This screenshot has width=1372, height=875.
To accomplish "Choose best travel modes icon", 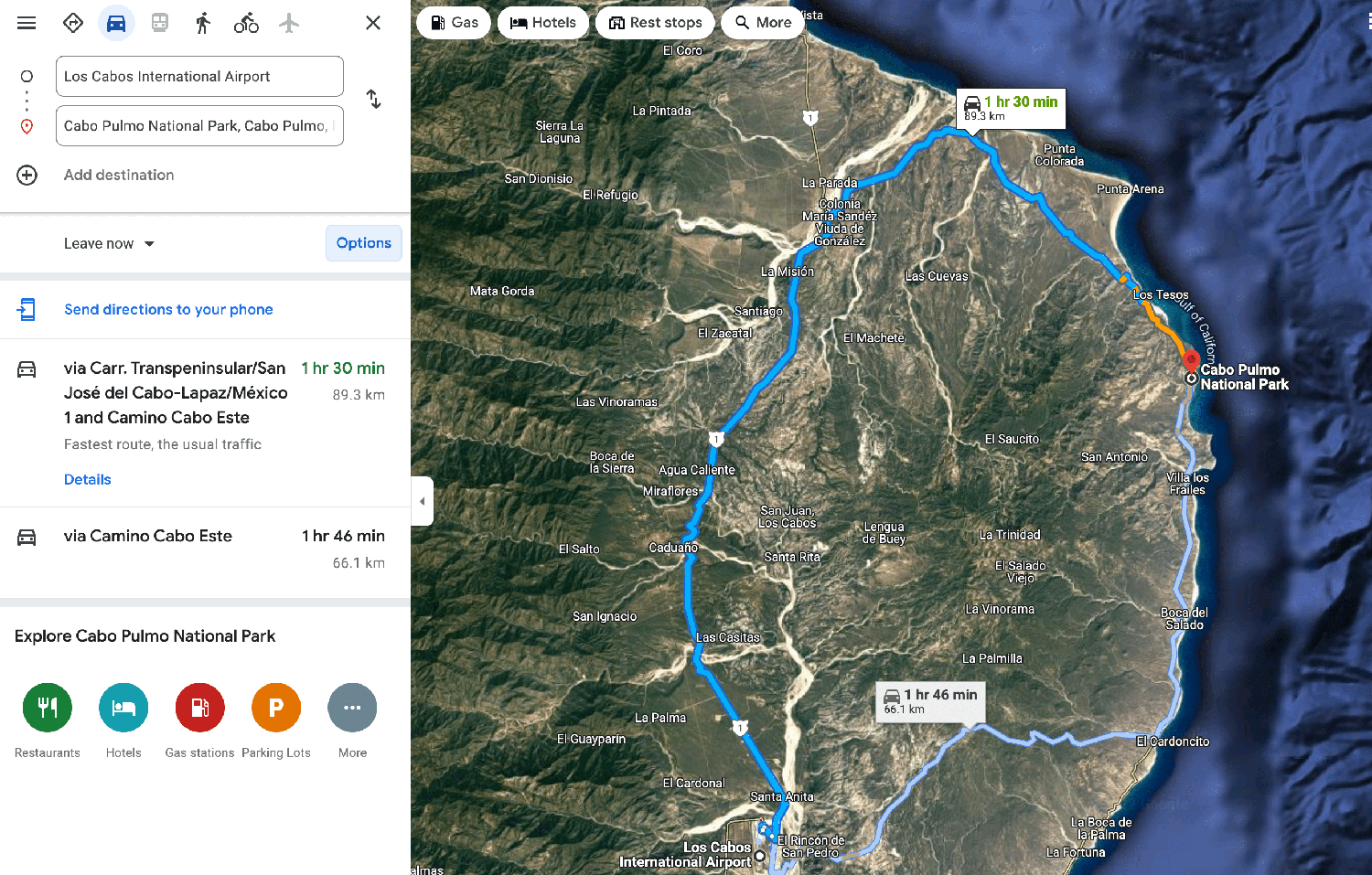I will [73, 23].
